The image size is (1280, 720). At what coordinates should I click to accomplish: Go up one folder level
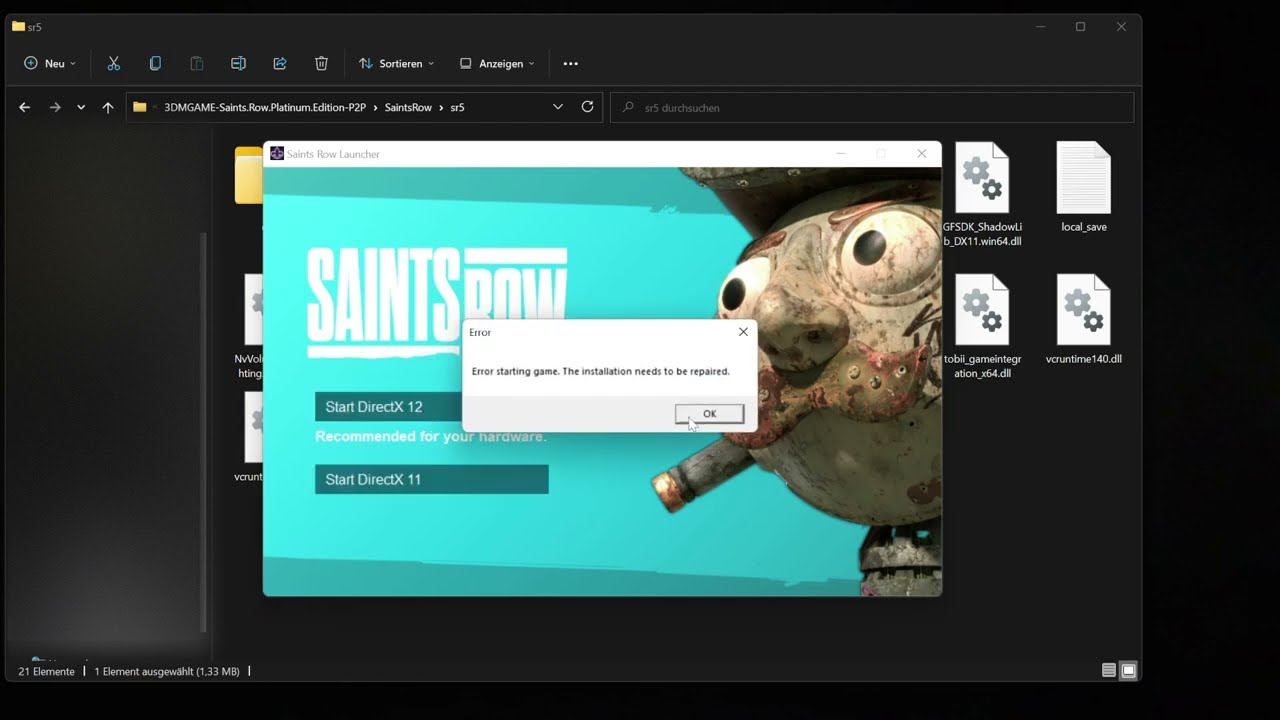108,107
